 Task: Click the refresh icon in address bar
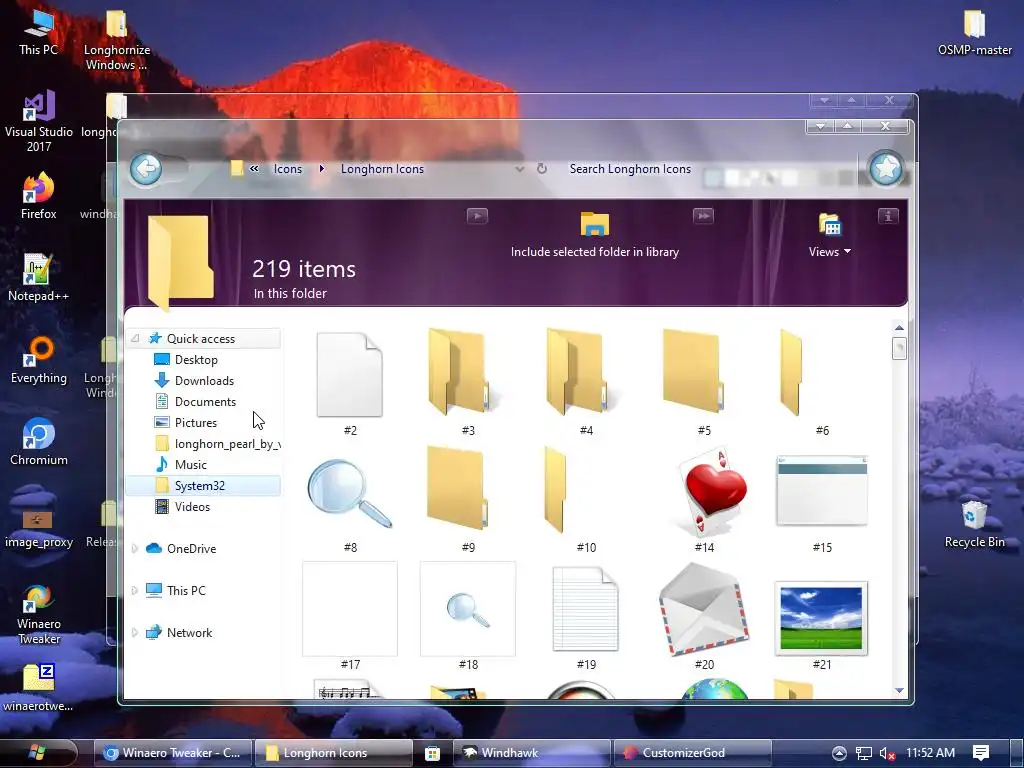click(542, 168)
